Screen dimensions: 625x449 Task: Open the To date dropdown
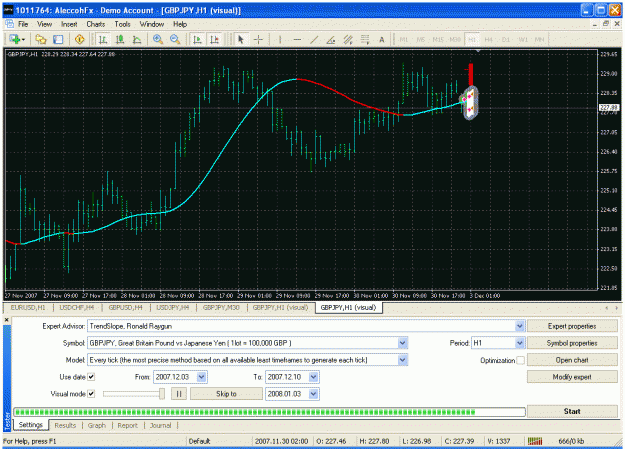[314, 377]
